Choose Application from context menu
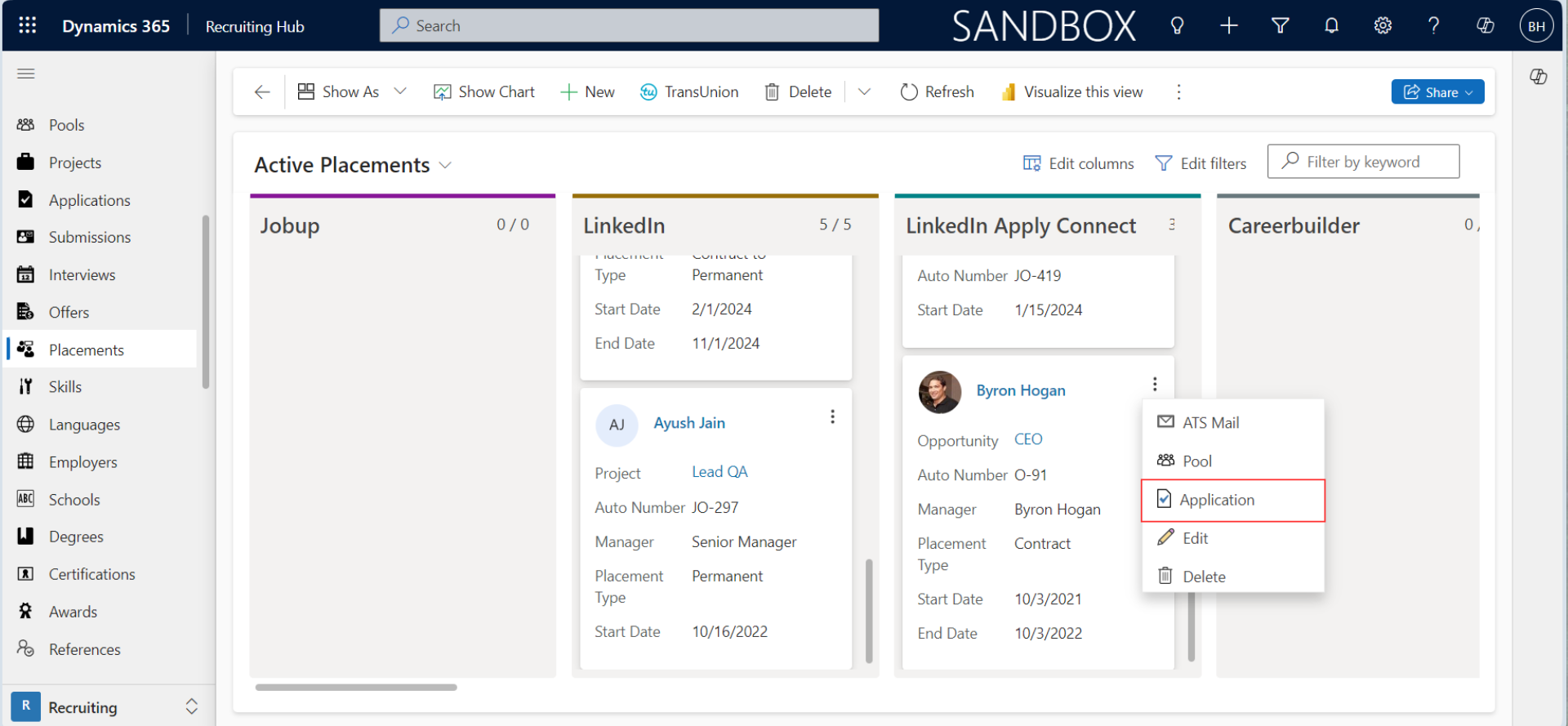 (x=1233, y=500)
